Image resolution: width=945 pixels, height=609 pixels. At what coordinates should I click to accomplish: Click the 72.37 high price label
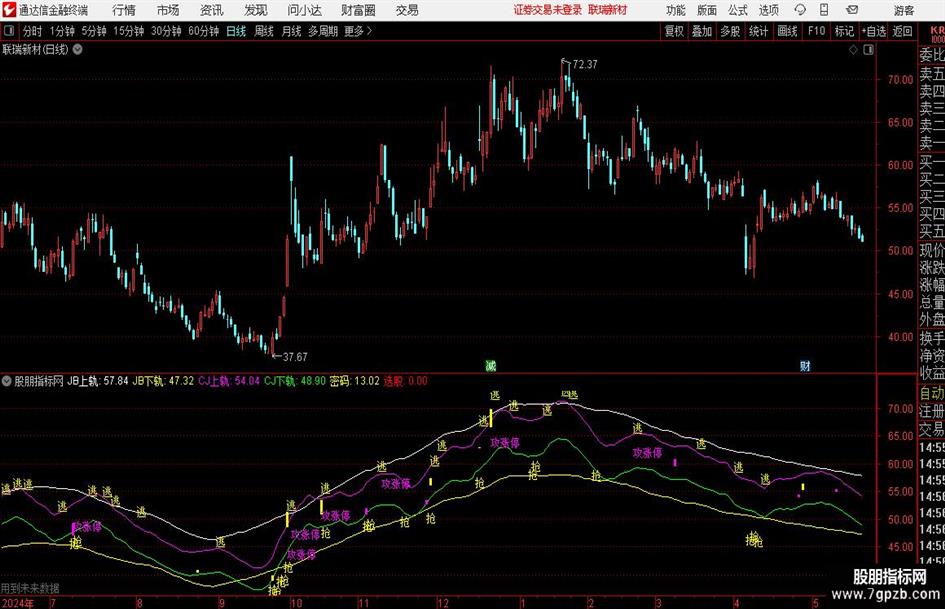point(585,65)
